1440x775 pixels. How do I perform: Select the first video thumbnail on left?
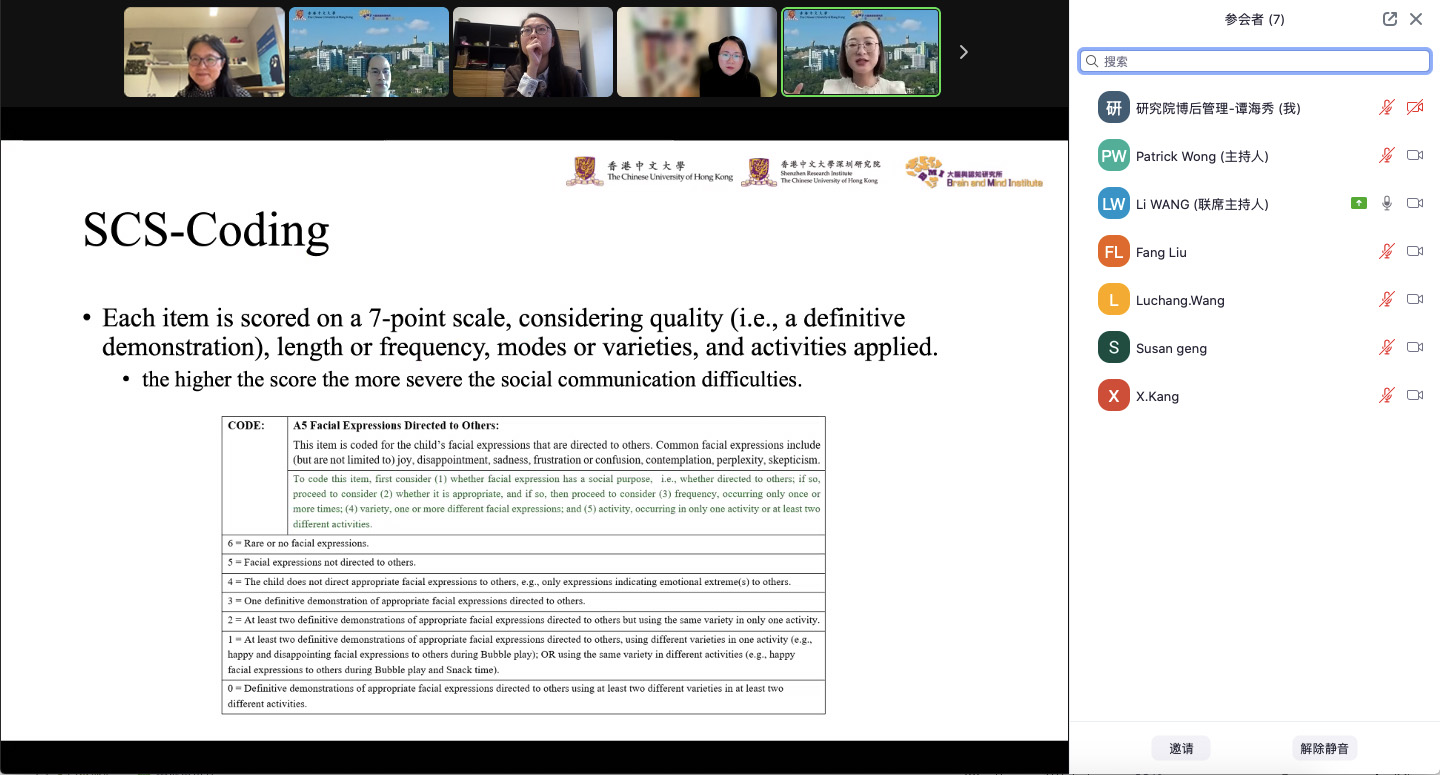tap(204, 52)
